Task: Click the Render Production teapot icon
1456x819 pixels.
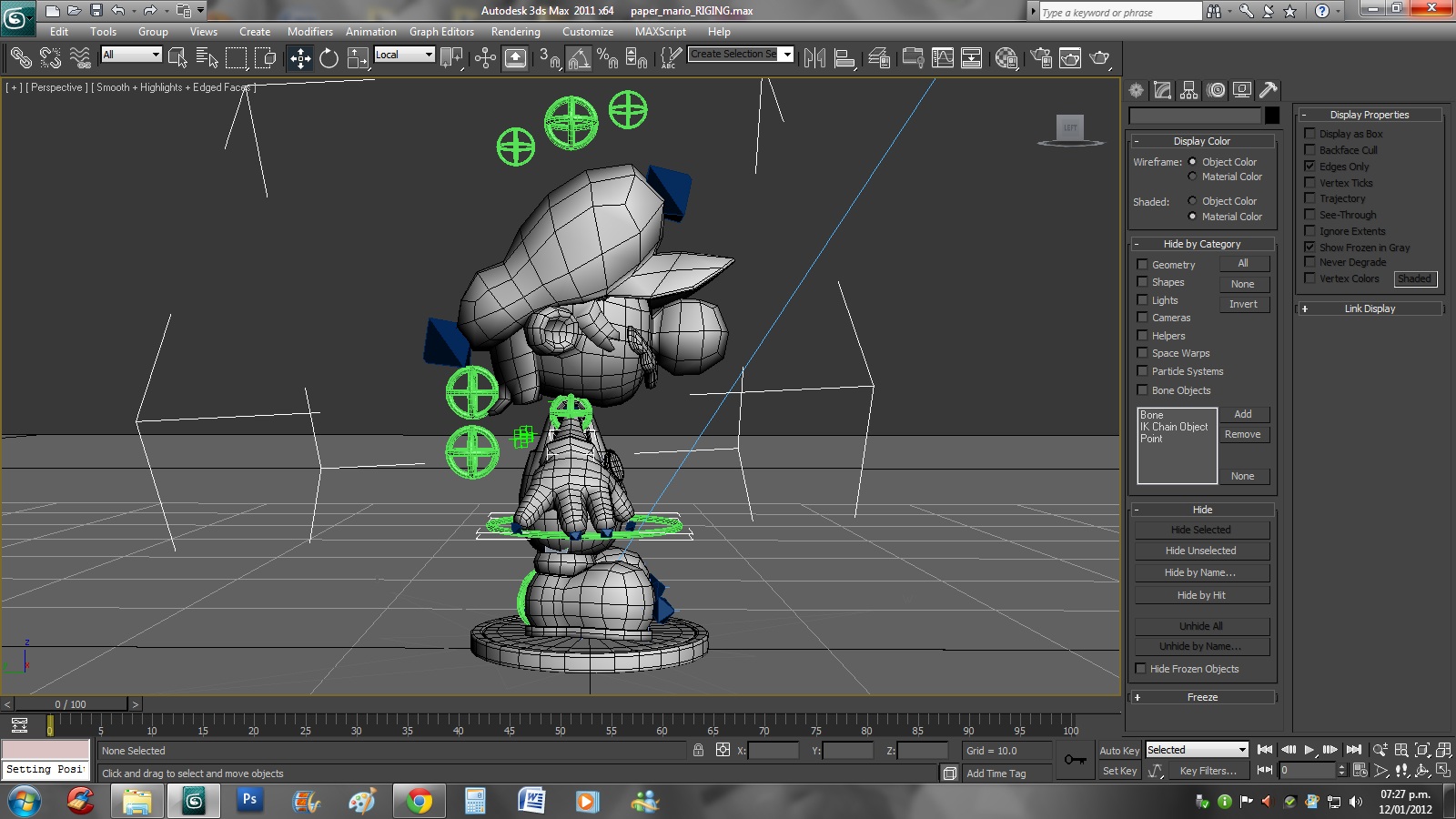Action: (1100, 58)
